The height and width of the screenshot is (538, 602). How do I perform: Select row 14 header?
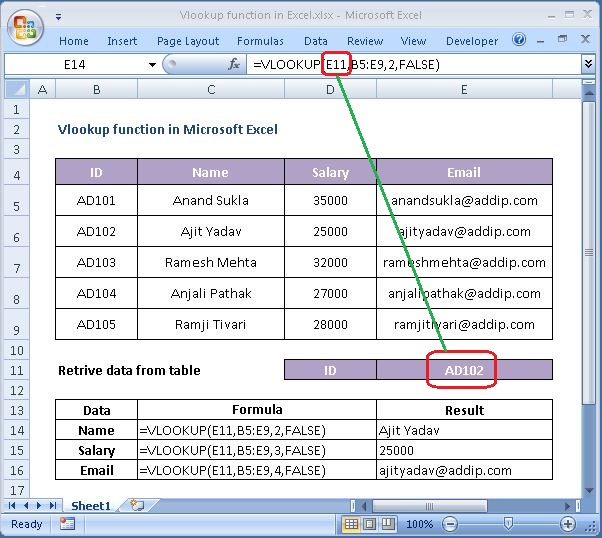[x=17, y=430]
